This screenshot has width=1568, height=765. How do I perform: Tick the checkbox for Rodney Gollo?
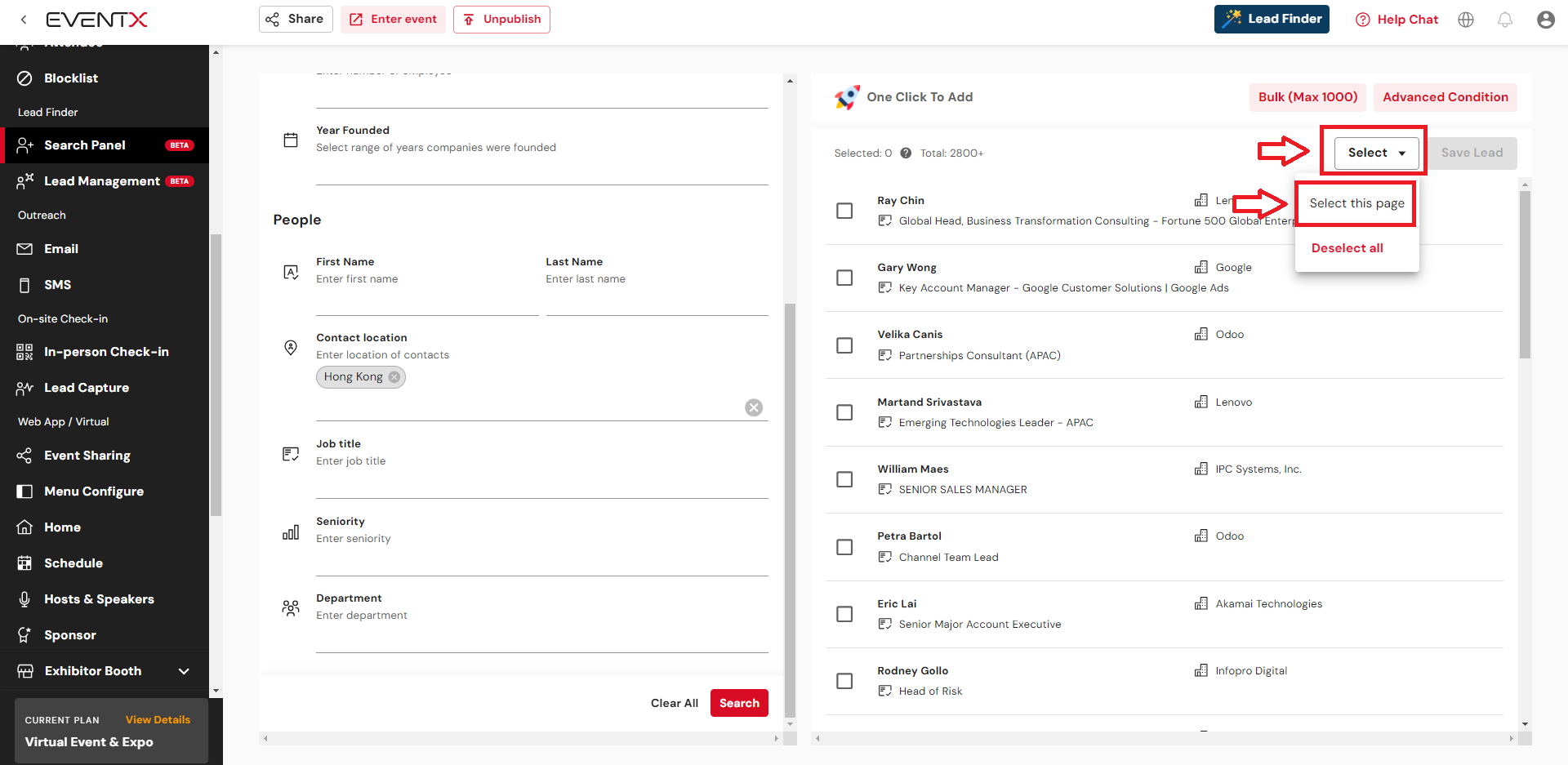844,681
